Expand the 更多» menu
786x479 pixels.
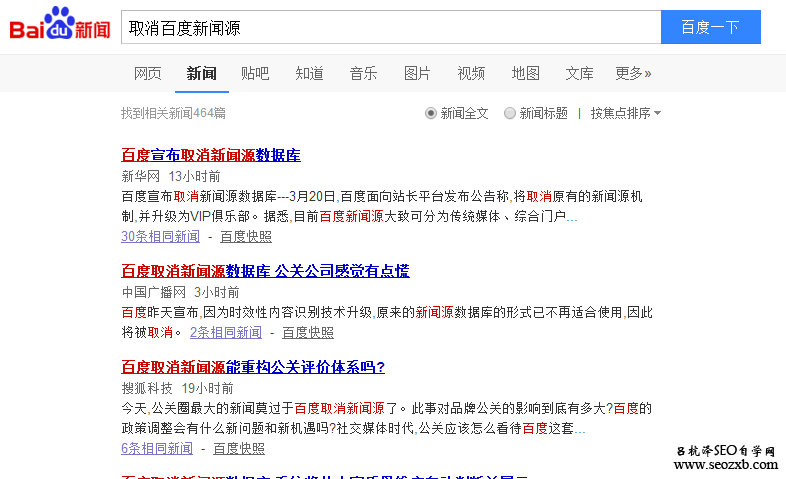pos(633,74)
